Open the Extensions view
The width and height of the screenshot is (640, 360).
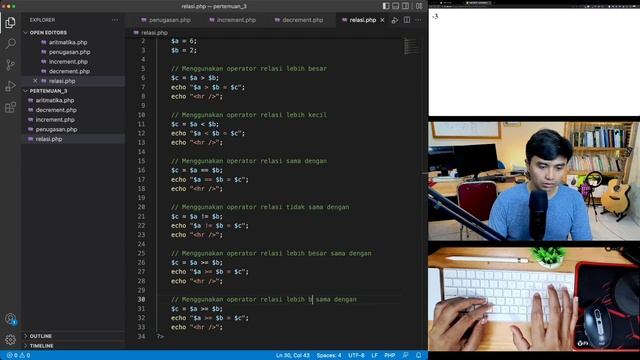(11, 107)
